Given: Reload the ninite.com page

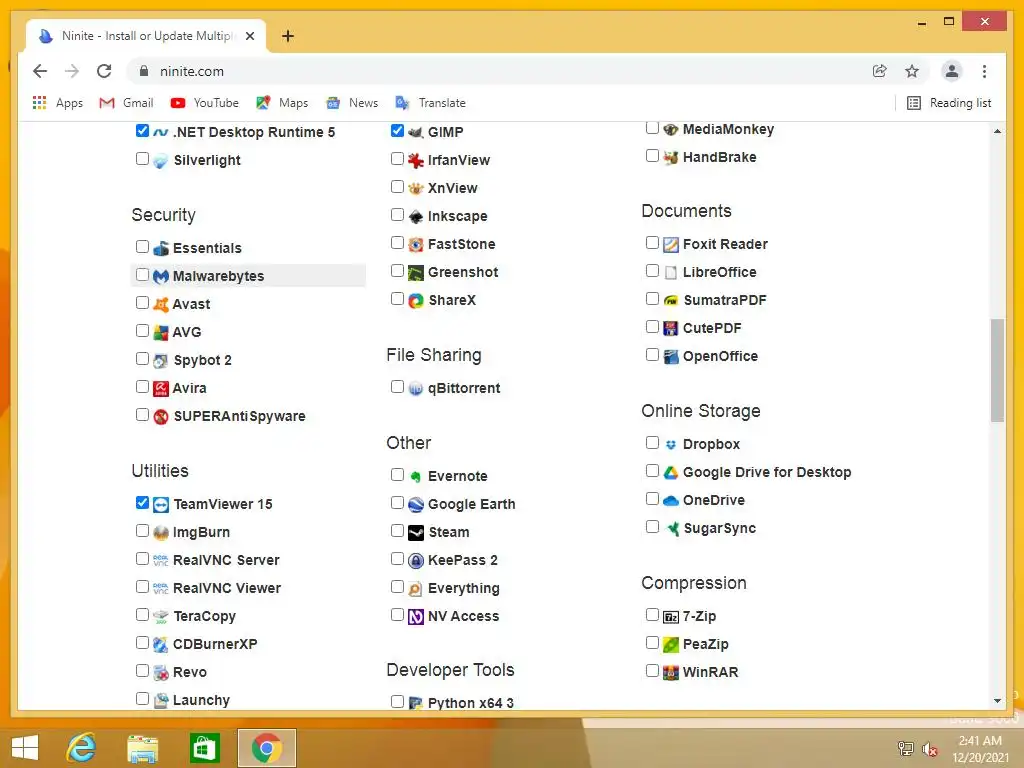Looking at the screenshot, I should (104, 71).
